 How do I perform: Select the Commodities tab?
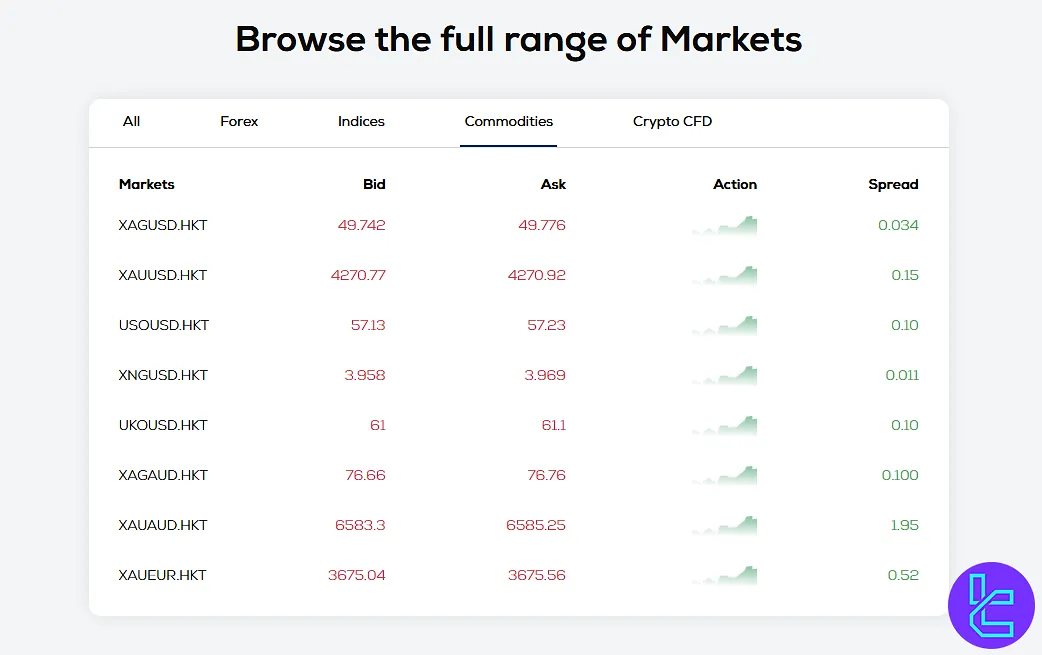pyautogui.click(x=508, y=121)
